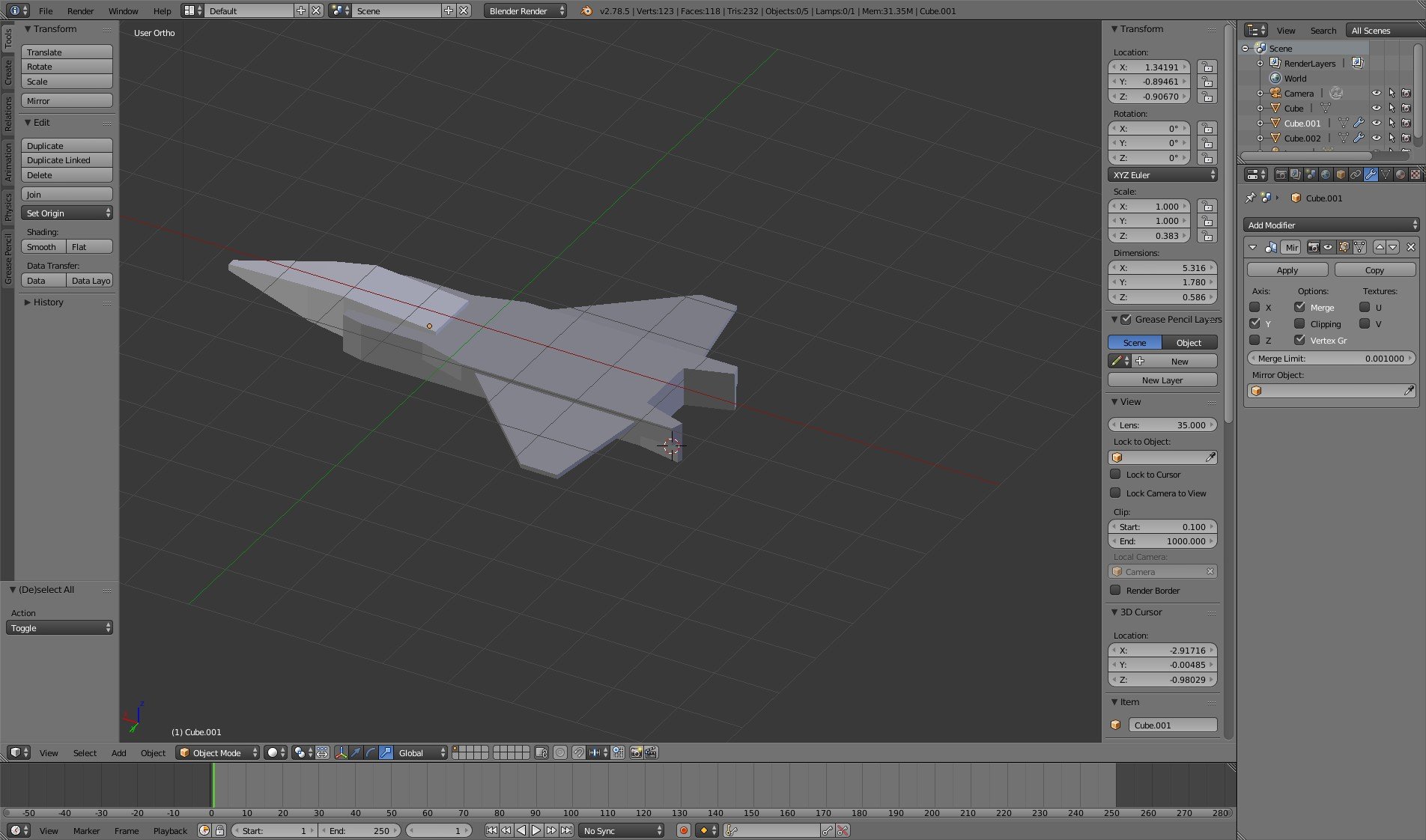This screenshot has height=840, width=1426.
Task: Open the Render Layers properties tab icon
Action: (1296, 174)
